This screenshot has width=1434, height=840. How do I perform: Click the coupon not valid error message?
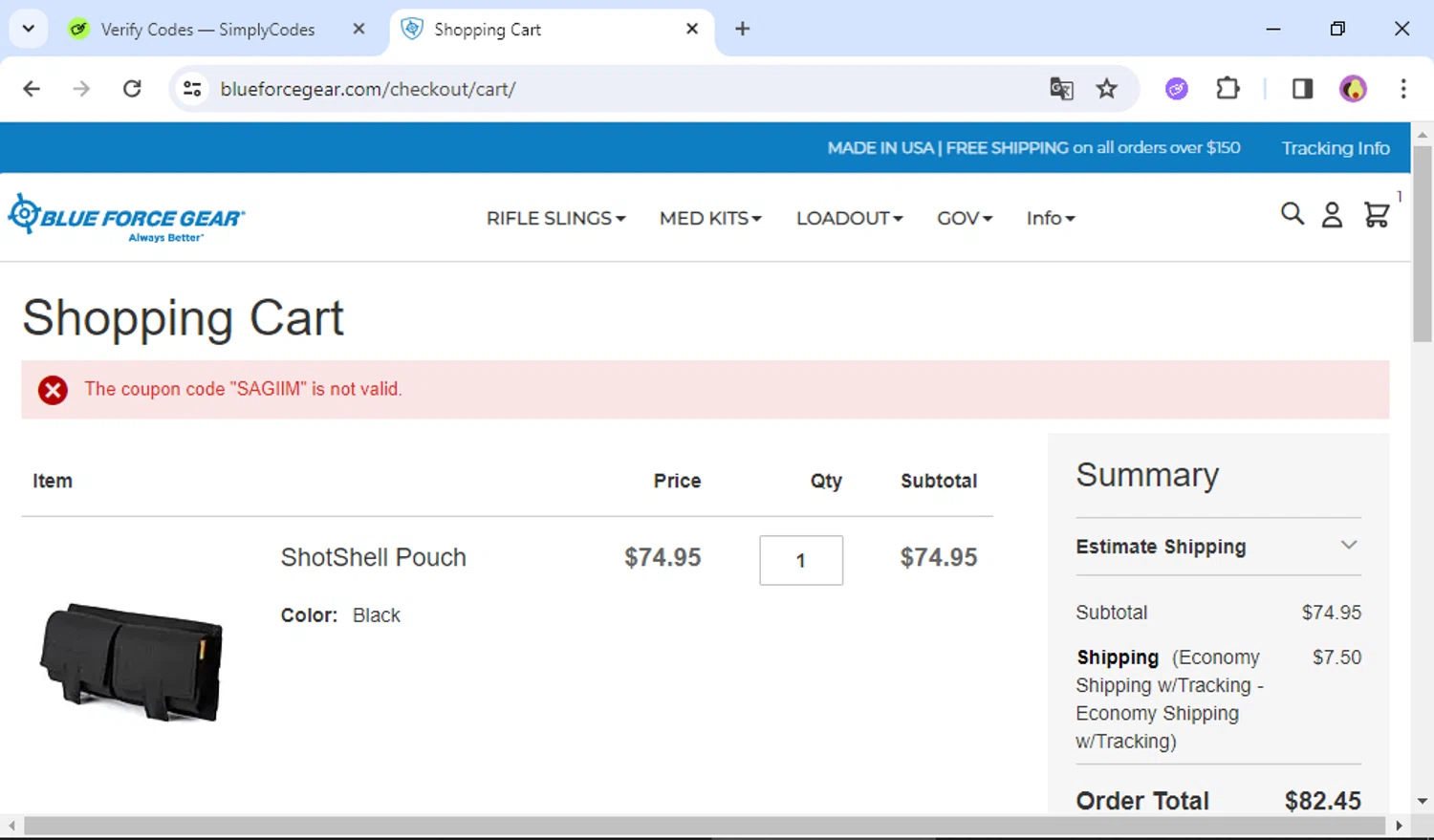click(x=243, y=389)
